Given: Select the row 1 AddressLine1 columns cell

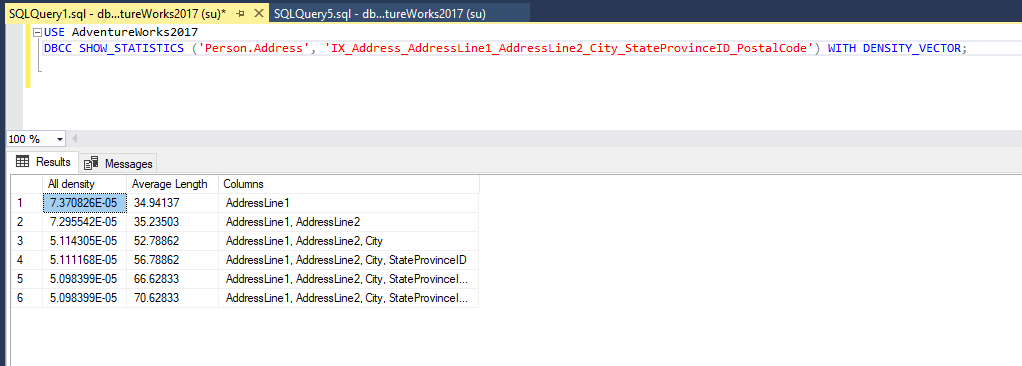Looking at the screenshot, I should 349,203.
